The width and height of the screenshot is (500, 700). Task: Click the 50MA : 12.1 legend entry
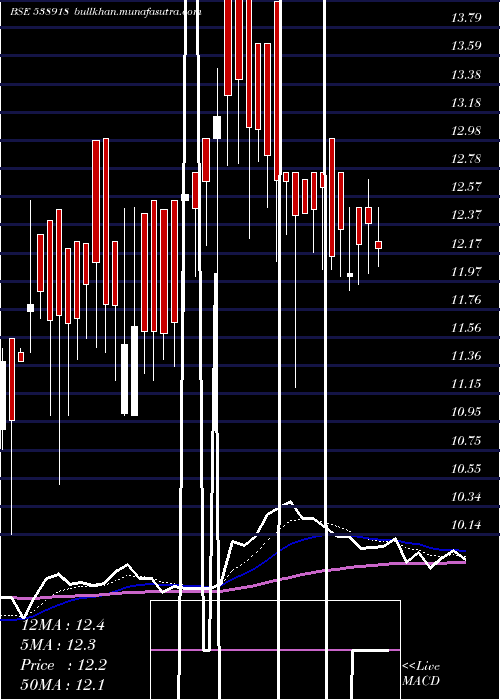click(x=62, y=685)
